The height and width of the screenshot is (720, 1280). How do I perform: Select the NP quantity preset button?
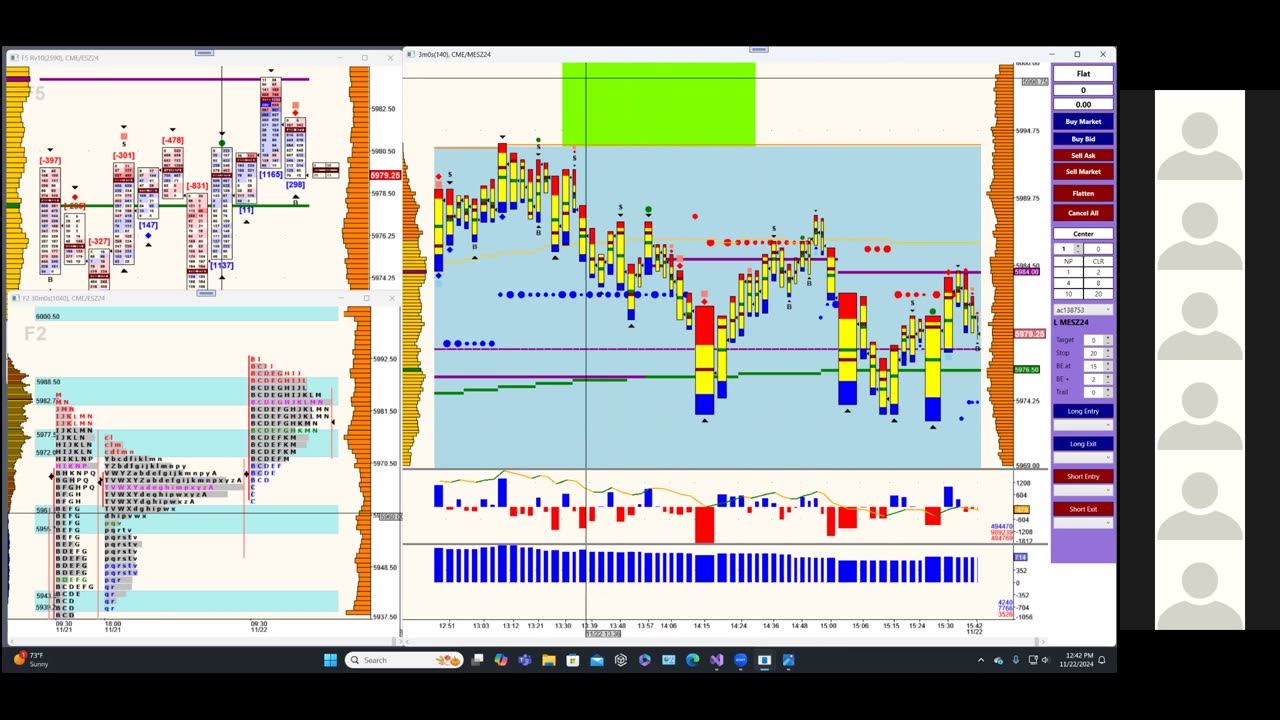tap(1067, 262)
